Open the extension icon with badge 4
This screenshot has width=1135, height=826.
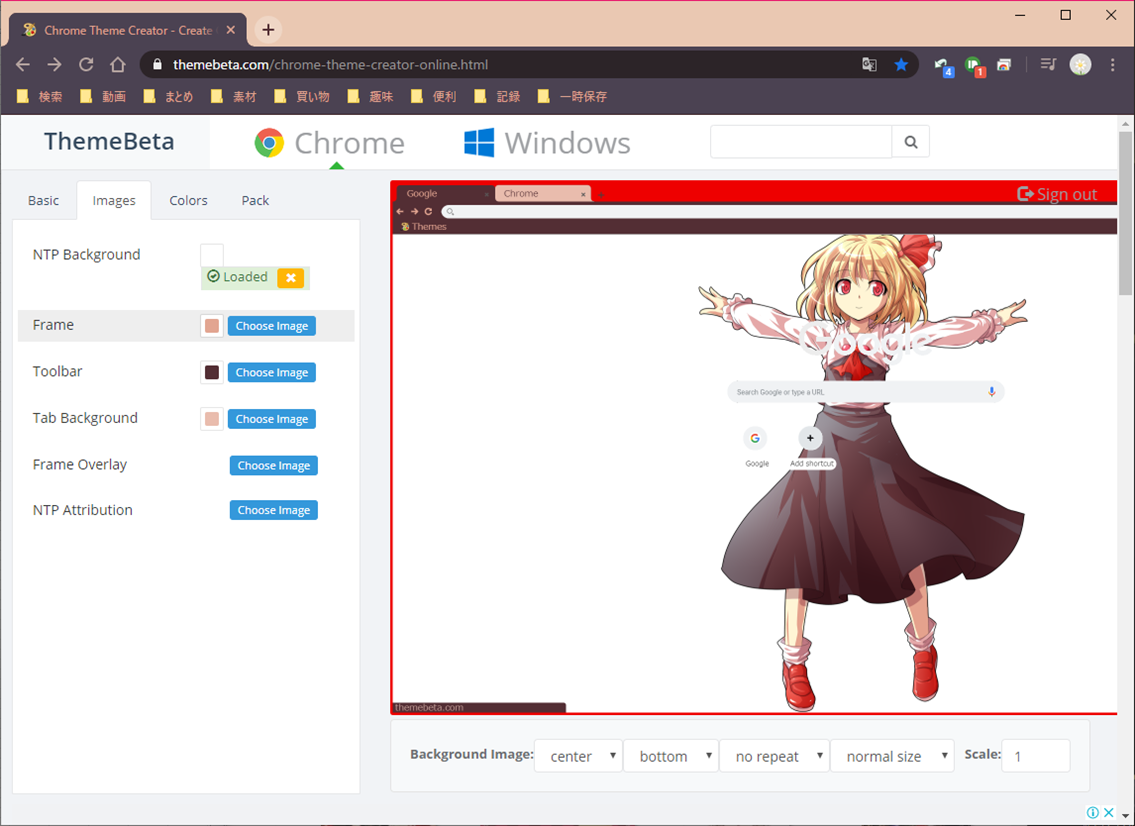point(943,66)
